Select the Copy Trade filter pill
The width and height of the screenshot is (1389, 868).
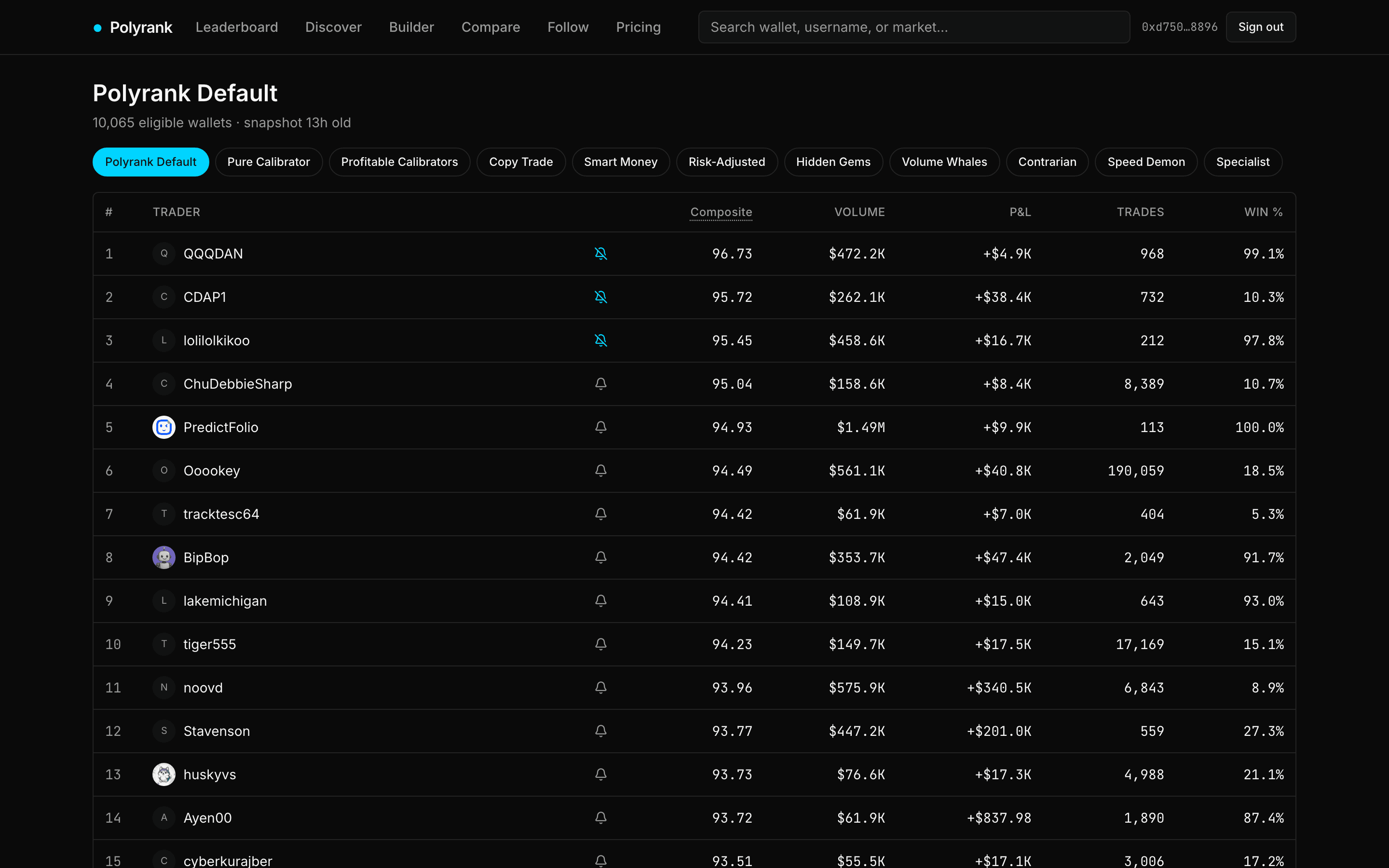click(x=521, y=162)
